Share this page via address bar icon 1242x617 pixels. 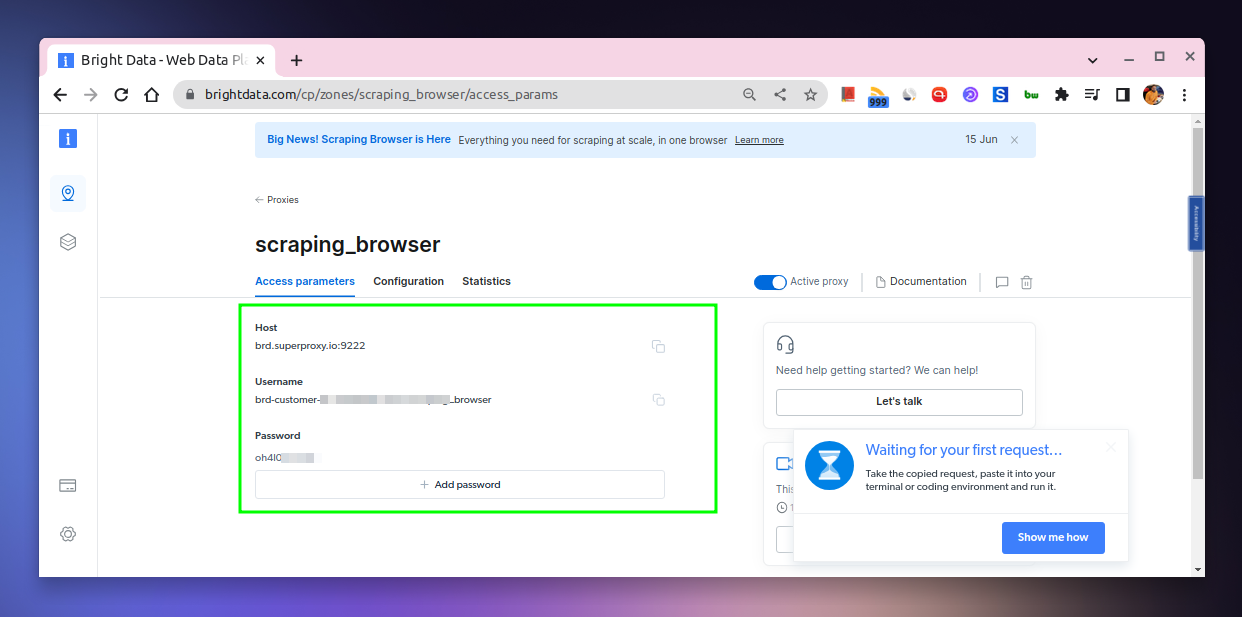pos(780,95)
